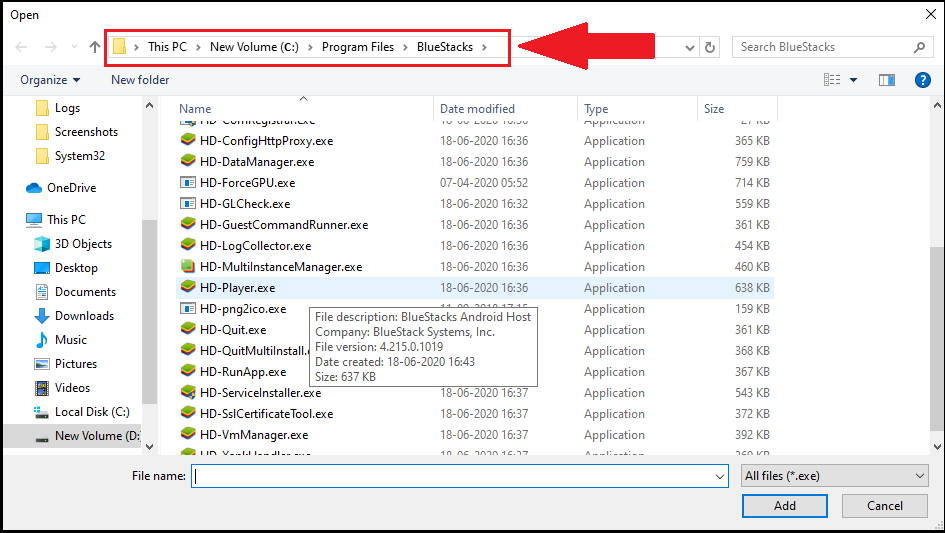
Task: Select New Volume (C:) in the address path
Action: [254, 47]
